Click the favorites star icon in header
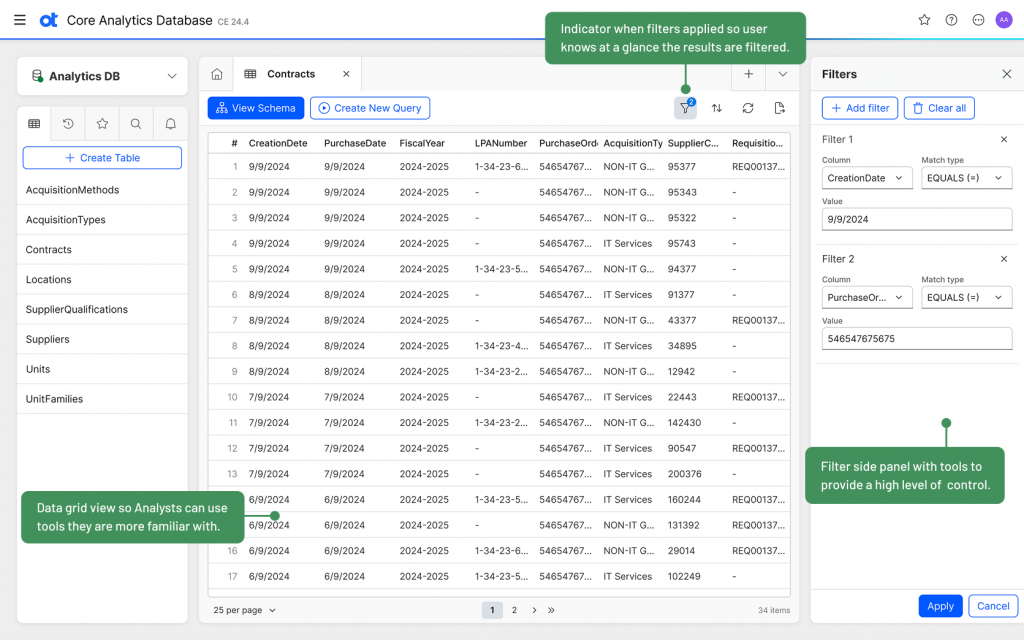1024x640 pixels. 924,20
